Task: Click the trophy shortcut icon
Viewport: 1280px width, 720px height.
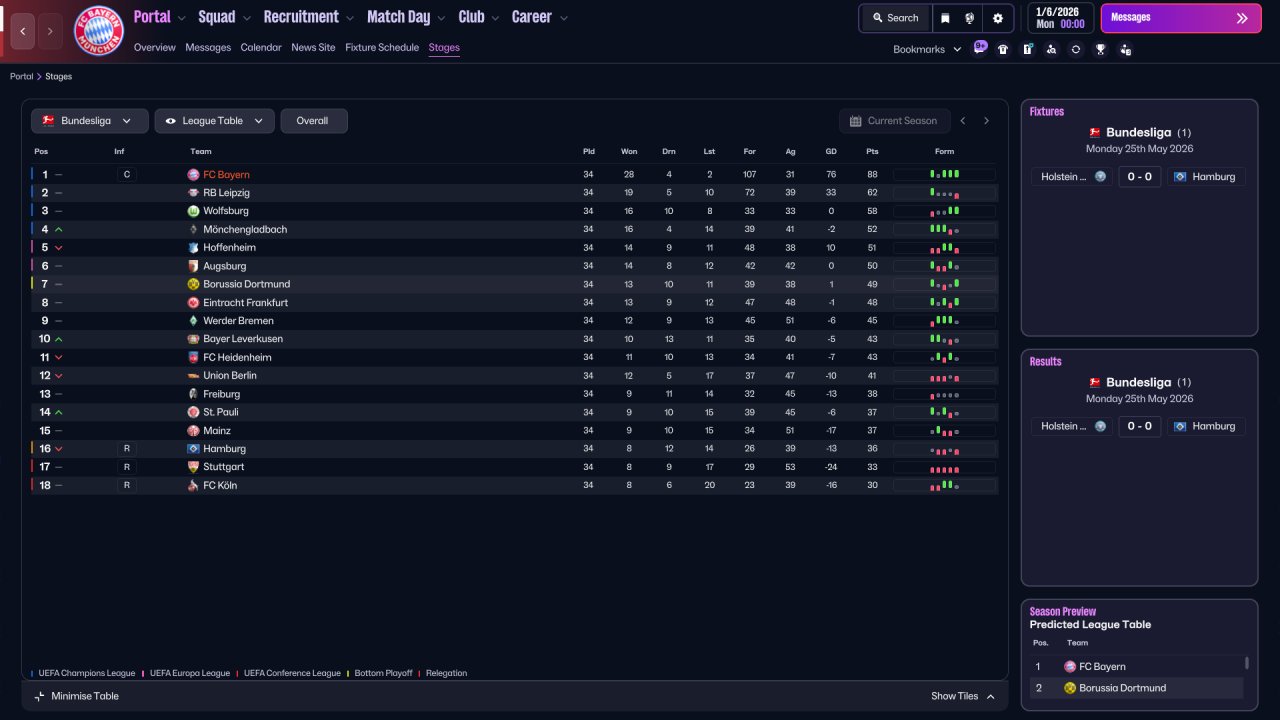Action: click(x=1101, y=49)
